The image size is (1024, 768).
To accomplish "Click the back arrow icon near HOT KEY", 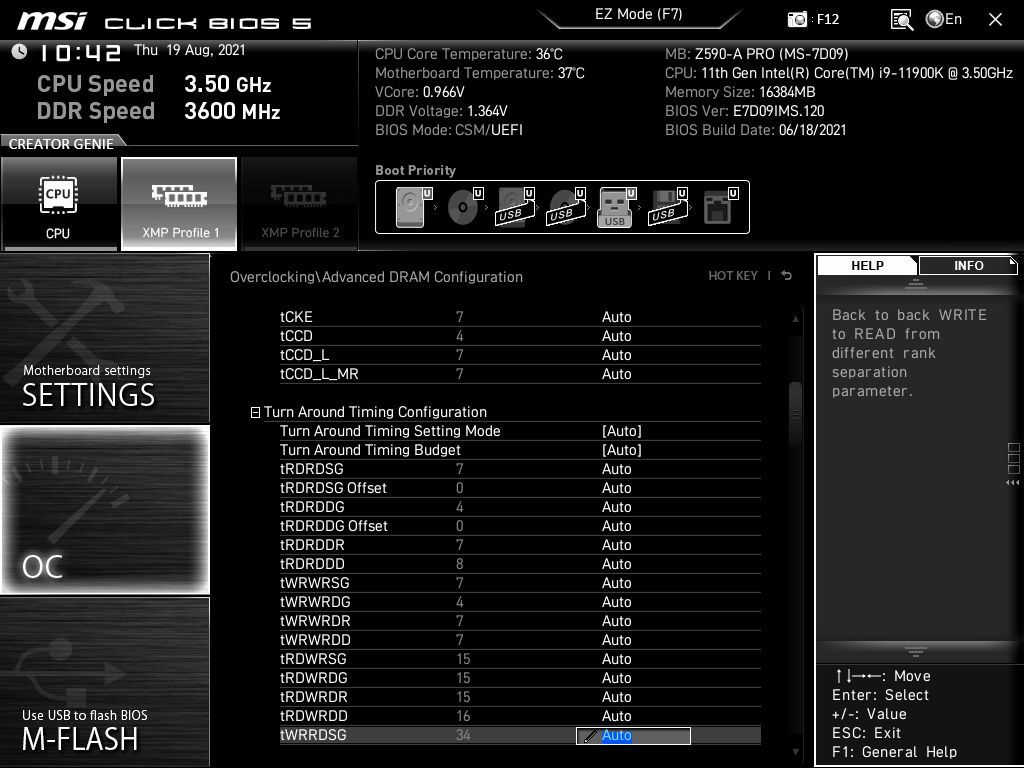I will [787, 276].
